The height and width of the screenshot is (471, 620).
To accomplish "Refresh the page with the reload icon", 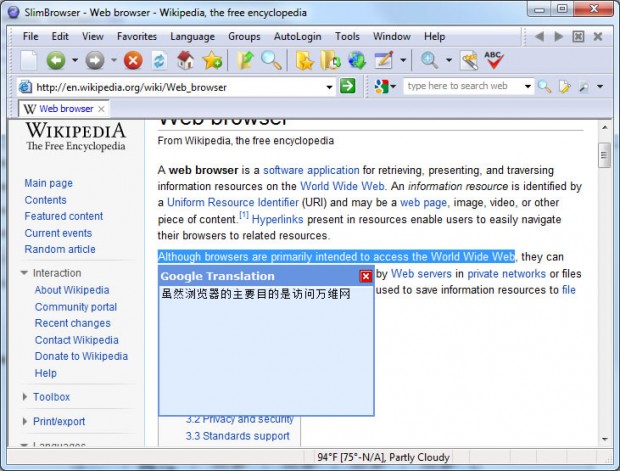I will coord(159,61).
